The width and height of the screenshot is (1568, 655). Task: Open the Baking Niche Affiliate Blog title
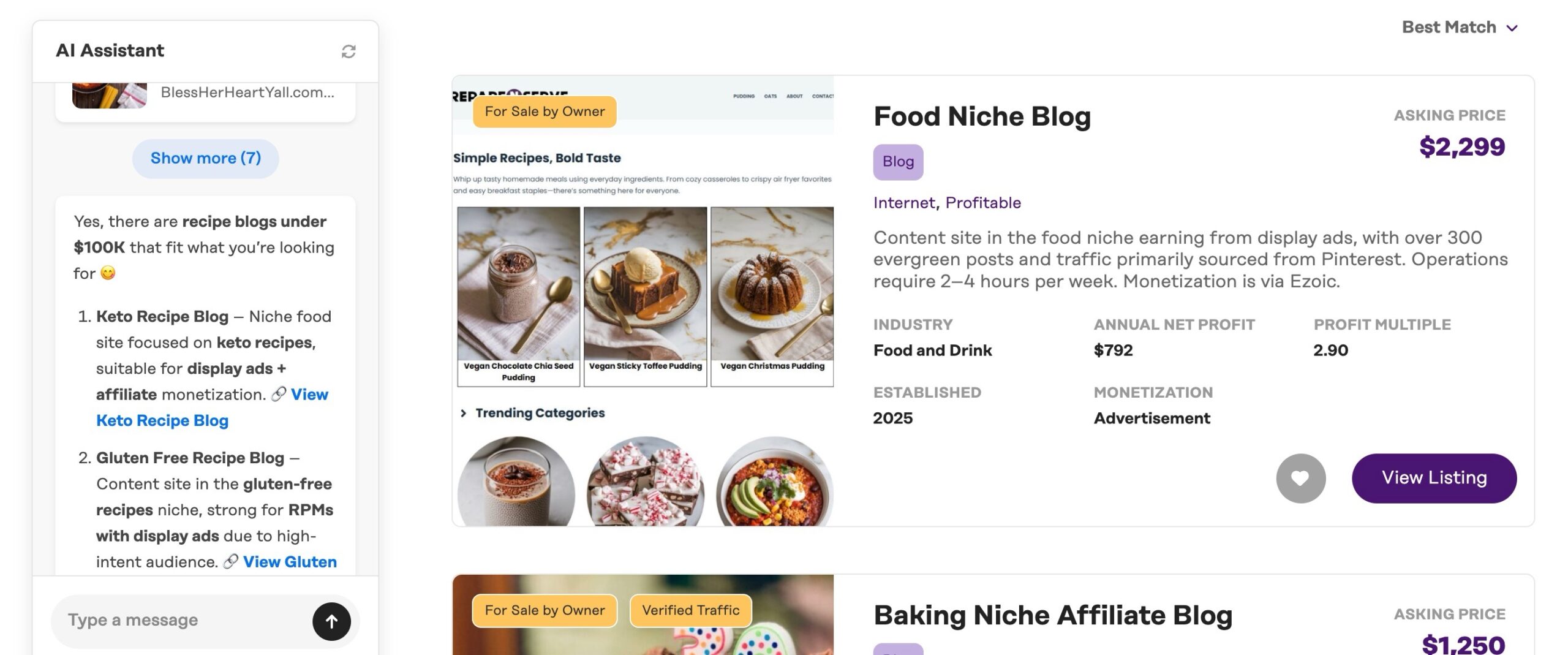[x=1052, y=615]
